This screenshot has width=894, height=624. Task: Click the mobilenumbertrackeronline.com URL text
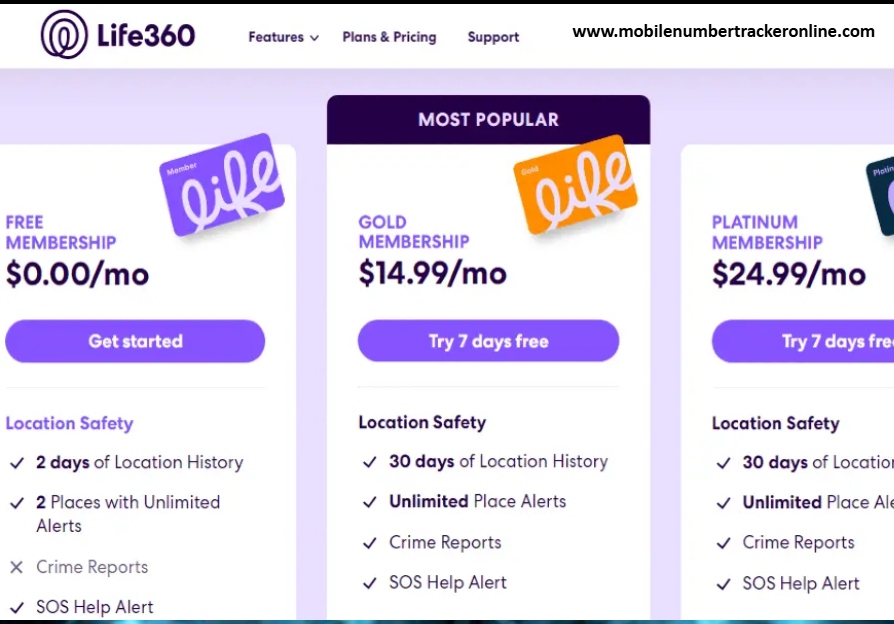[723, 31]
